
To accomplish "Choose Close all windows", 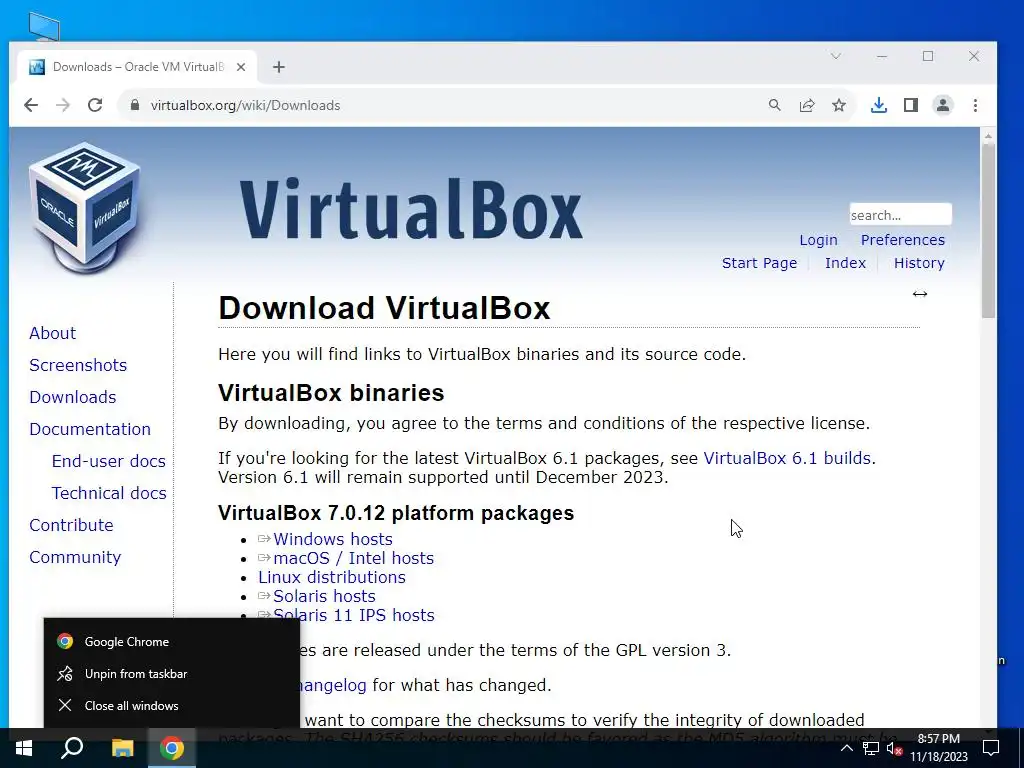I will click(x=172, y=706).
